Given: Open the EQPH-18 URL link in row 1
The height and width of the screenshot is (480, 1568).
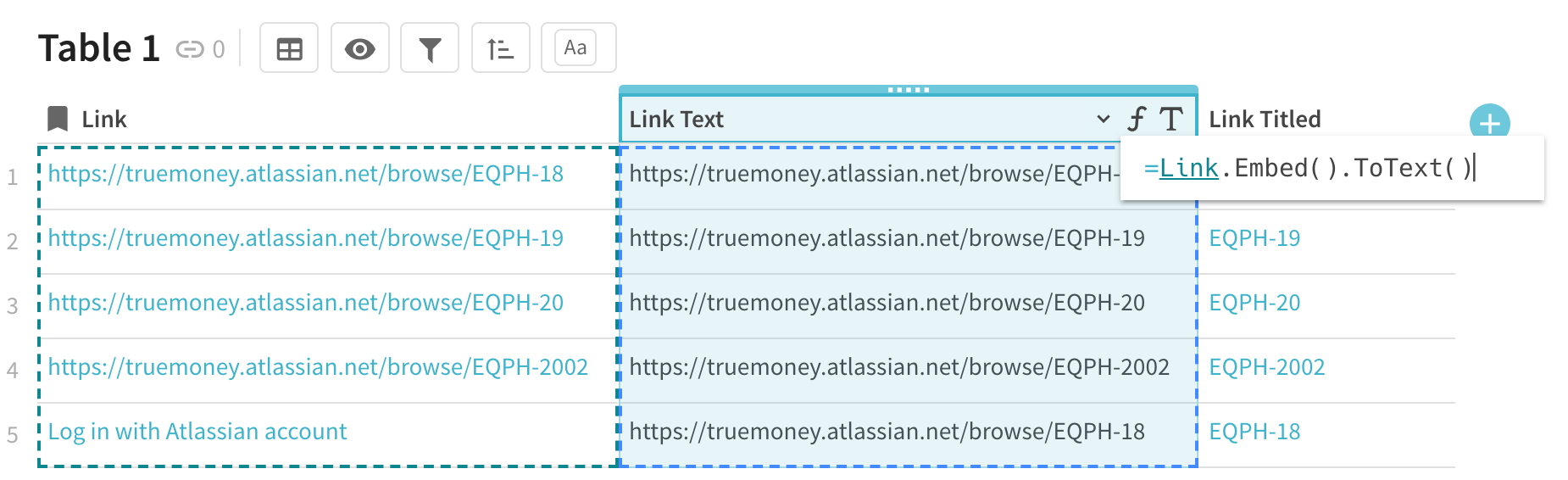Looking at the screenshot, I should coord(306,174).
